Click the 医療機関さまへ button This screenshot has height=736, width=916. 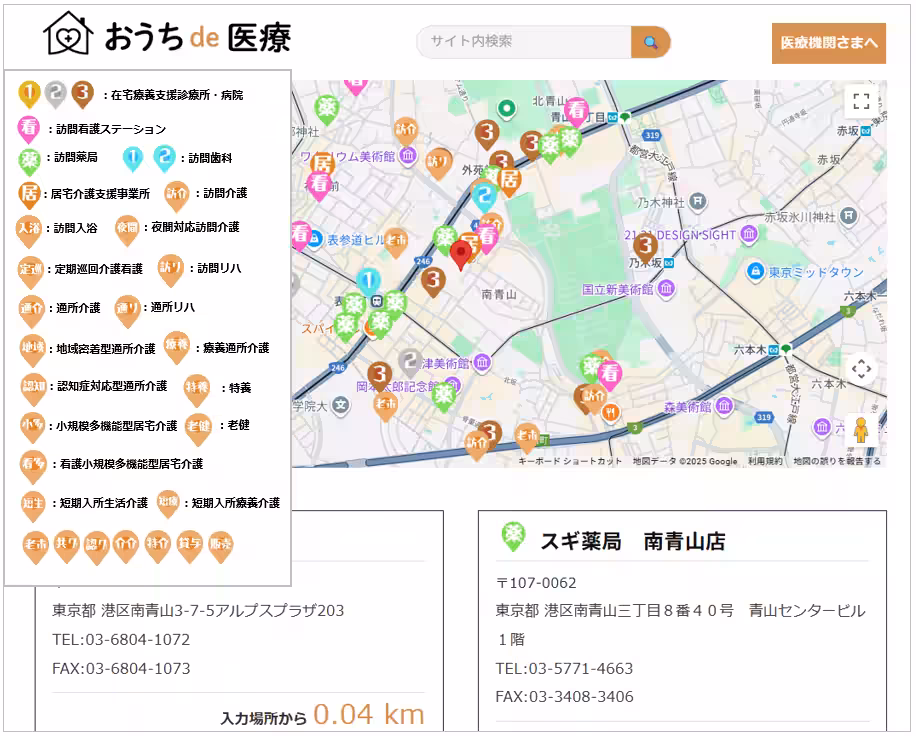(x=829, y=43)
